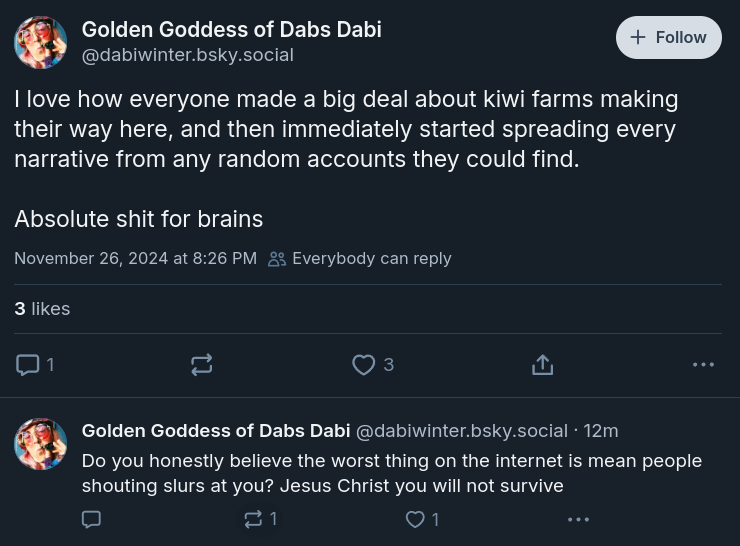Open more options on reply comment

tap(578, 519)
